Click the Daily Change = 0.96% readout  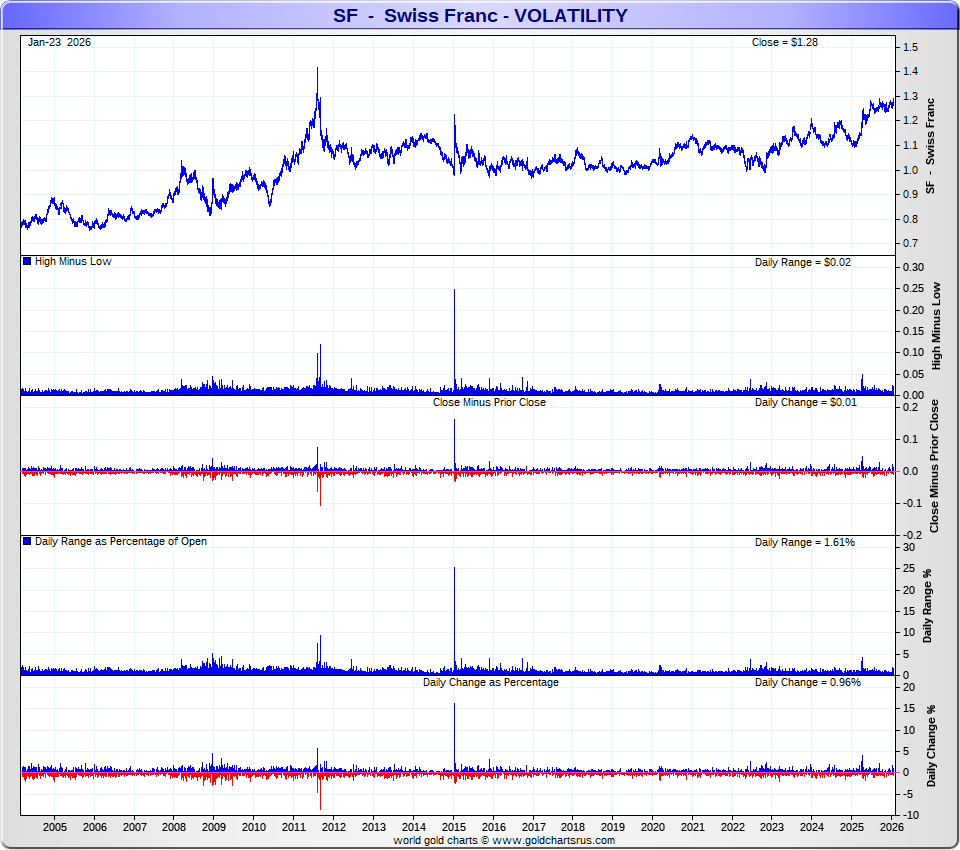click(807, 682)
